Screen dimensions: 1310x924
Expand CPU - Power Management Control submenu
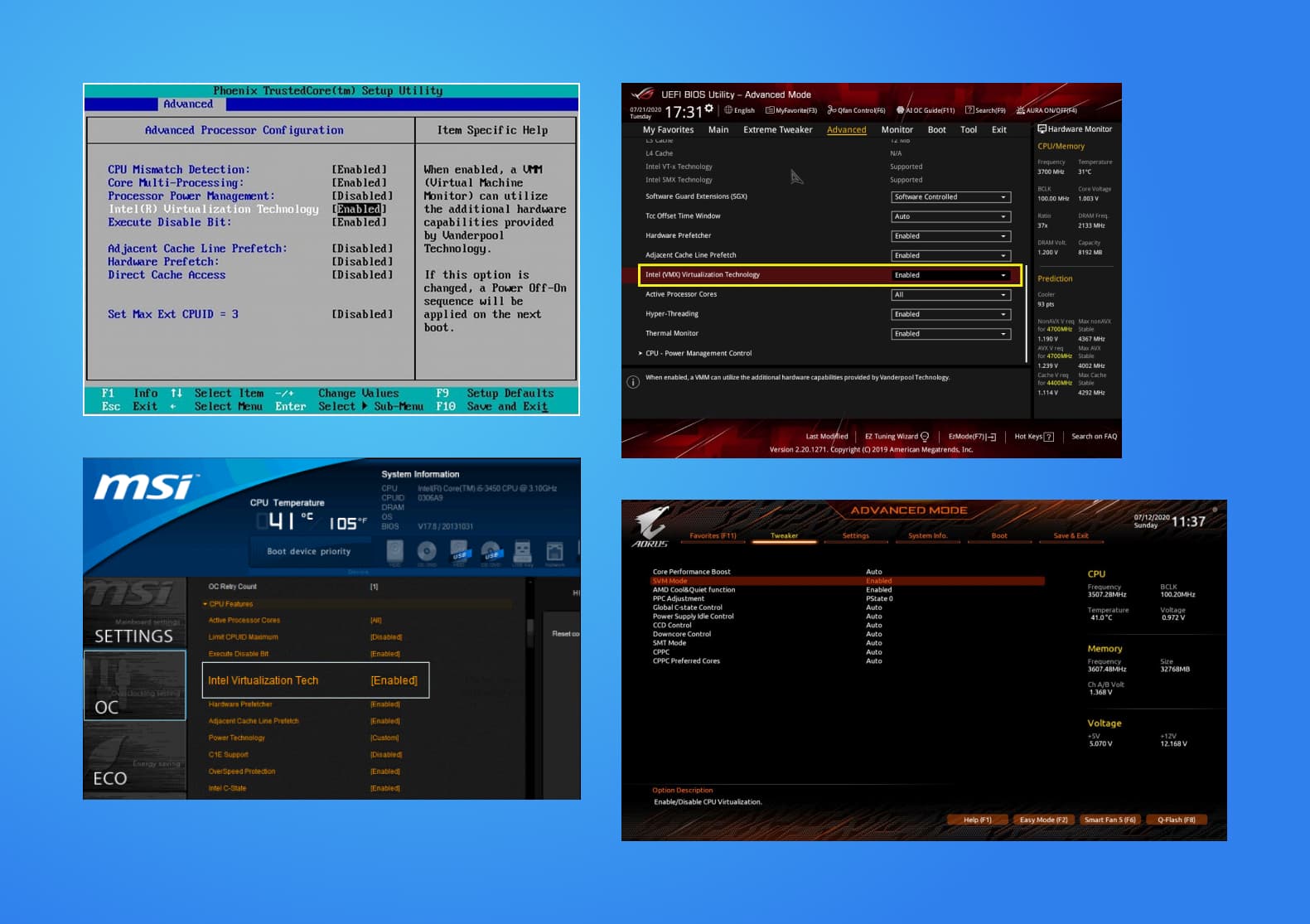695,354
